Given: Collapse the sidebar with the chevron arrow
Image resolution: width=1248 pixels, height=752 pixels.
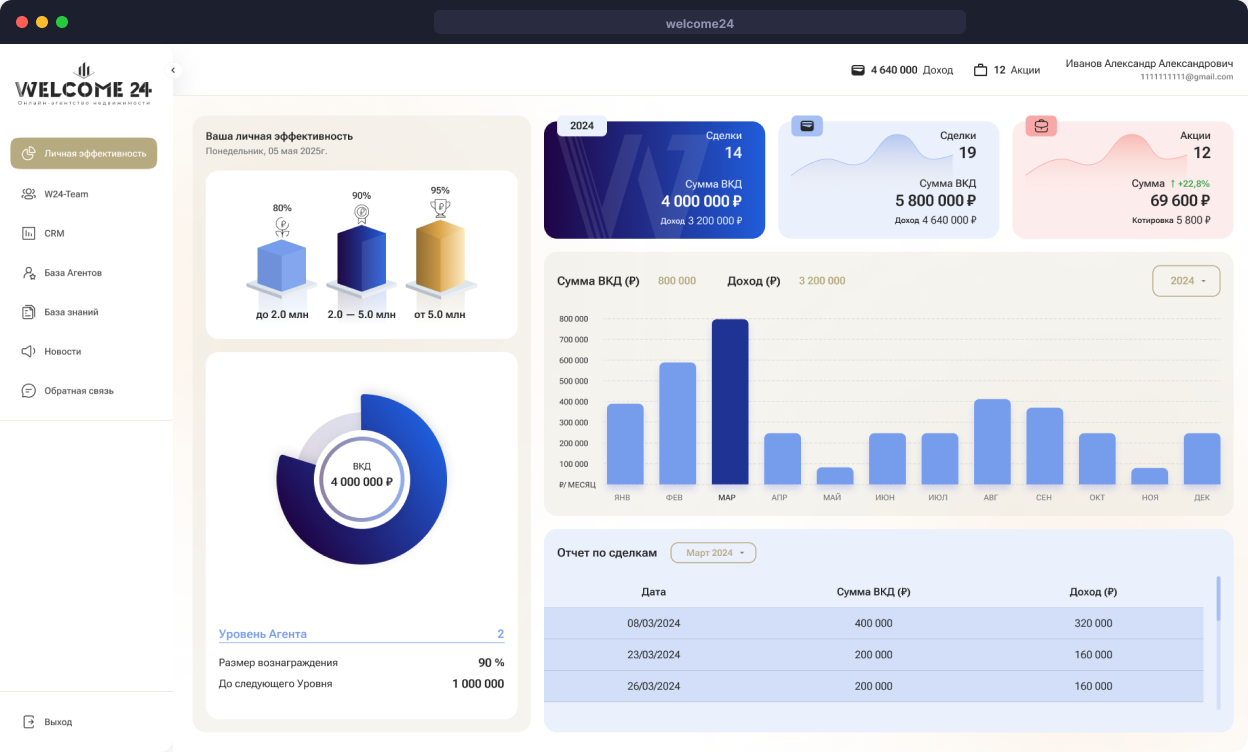Looking at the screenshot, I should [x=173, y=70].
